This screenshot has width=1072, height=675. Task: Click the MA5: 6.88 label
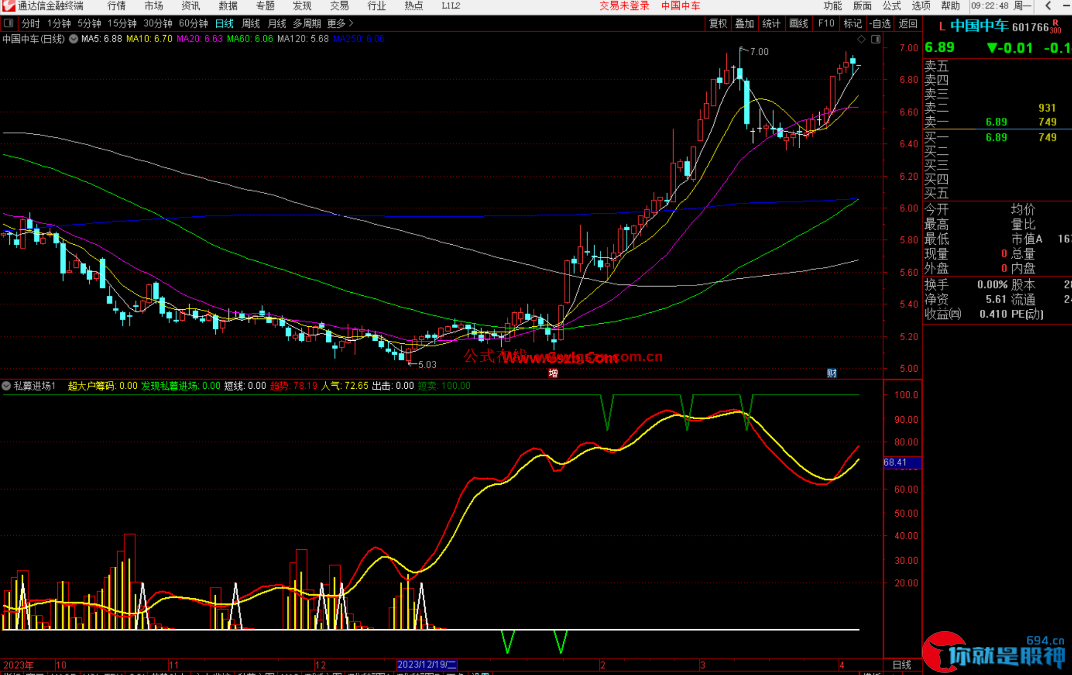tap(102, 39)
